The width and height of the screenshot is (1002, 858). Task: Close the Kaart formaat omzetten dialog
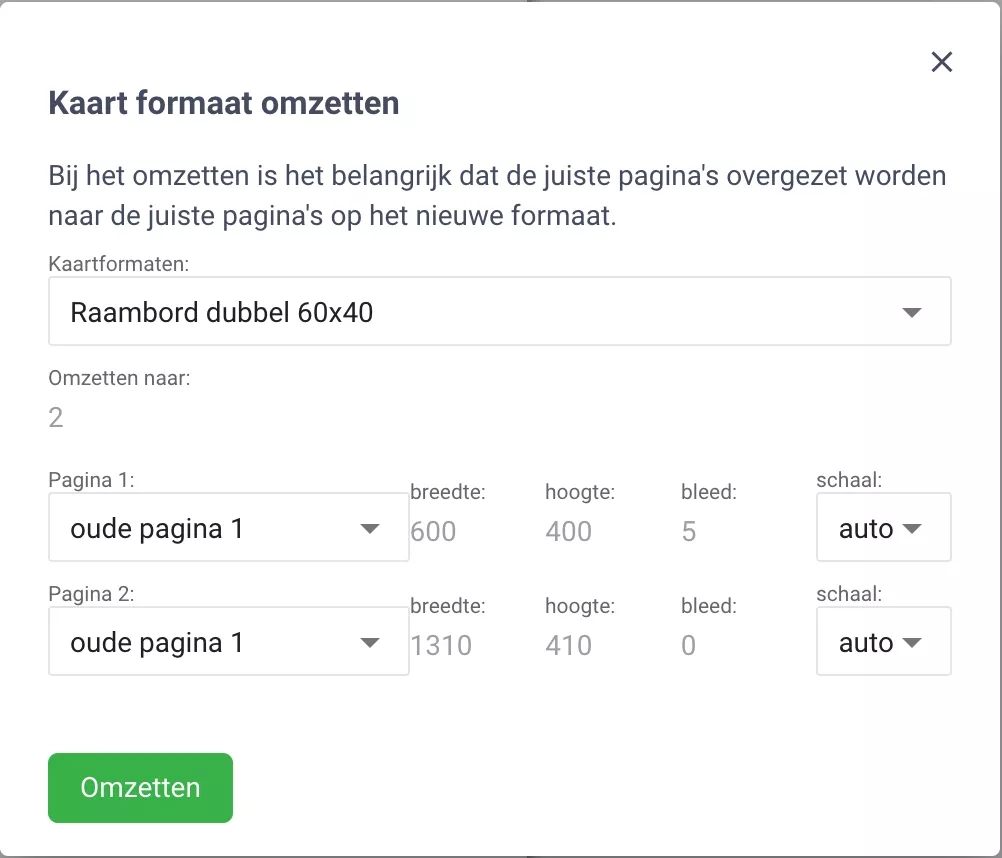tap(941, 62)
